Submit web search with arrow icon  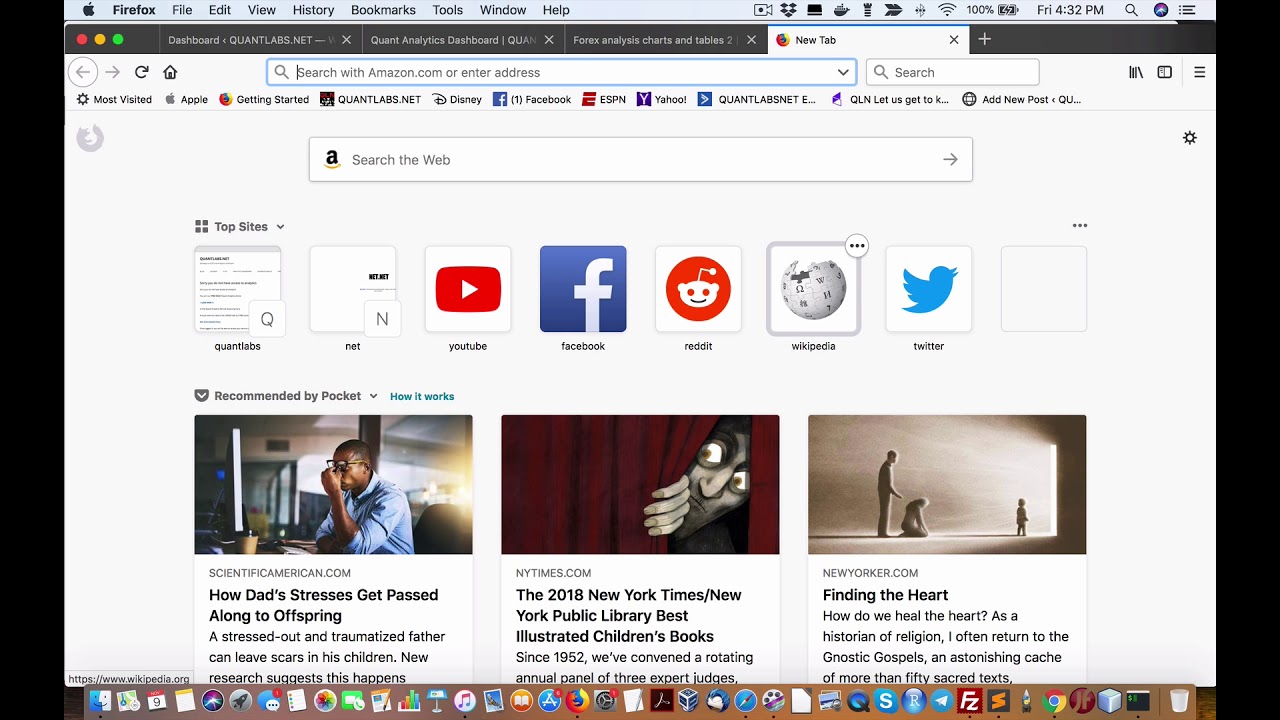click(x=950, y=160)
